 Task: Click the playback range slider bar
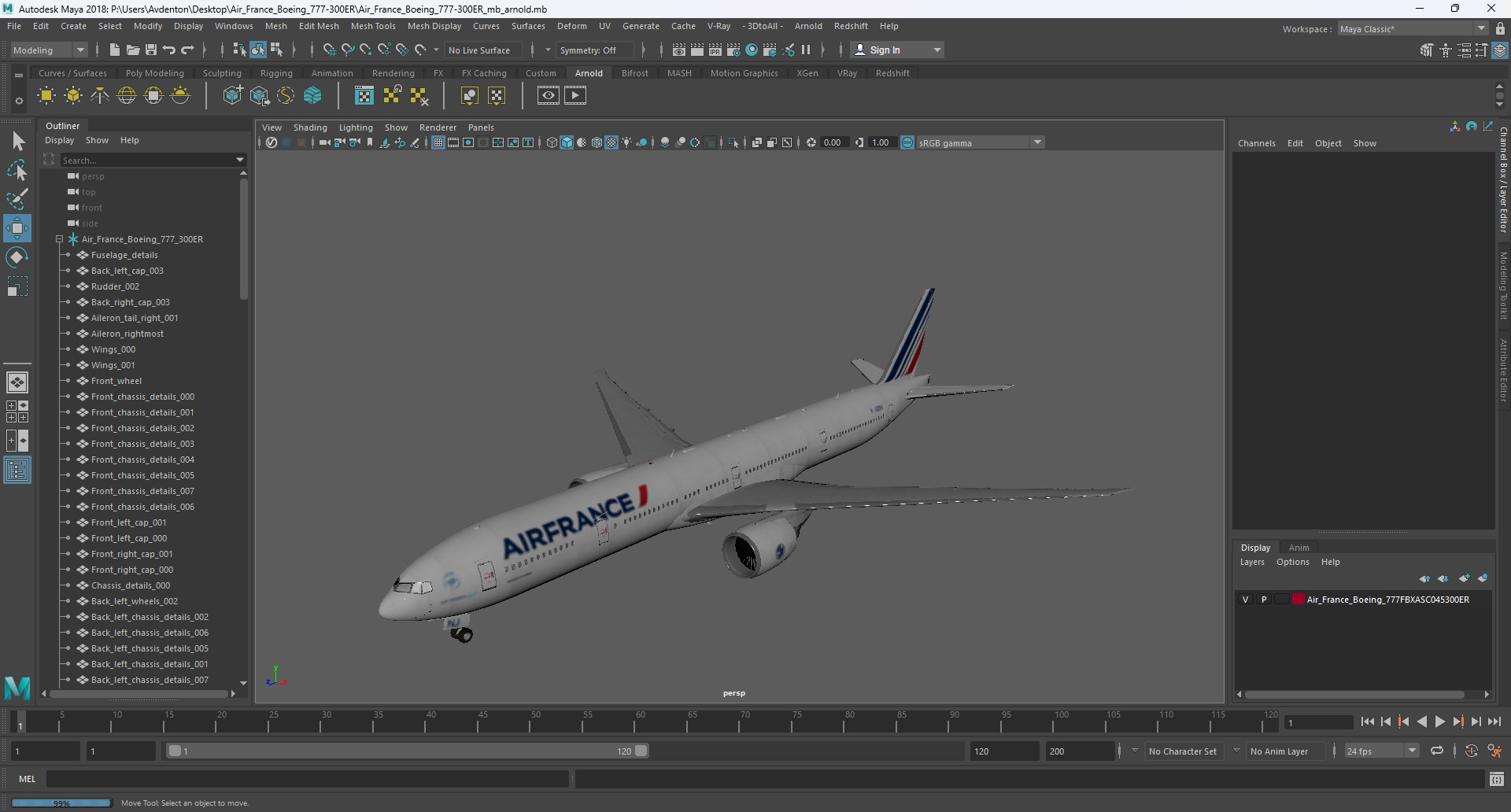click(408, 751)
